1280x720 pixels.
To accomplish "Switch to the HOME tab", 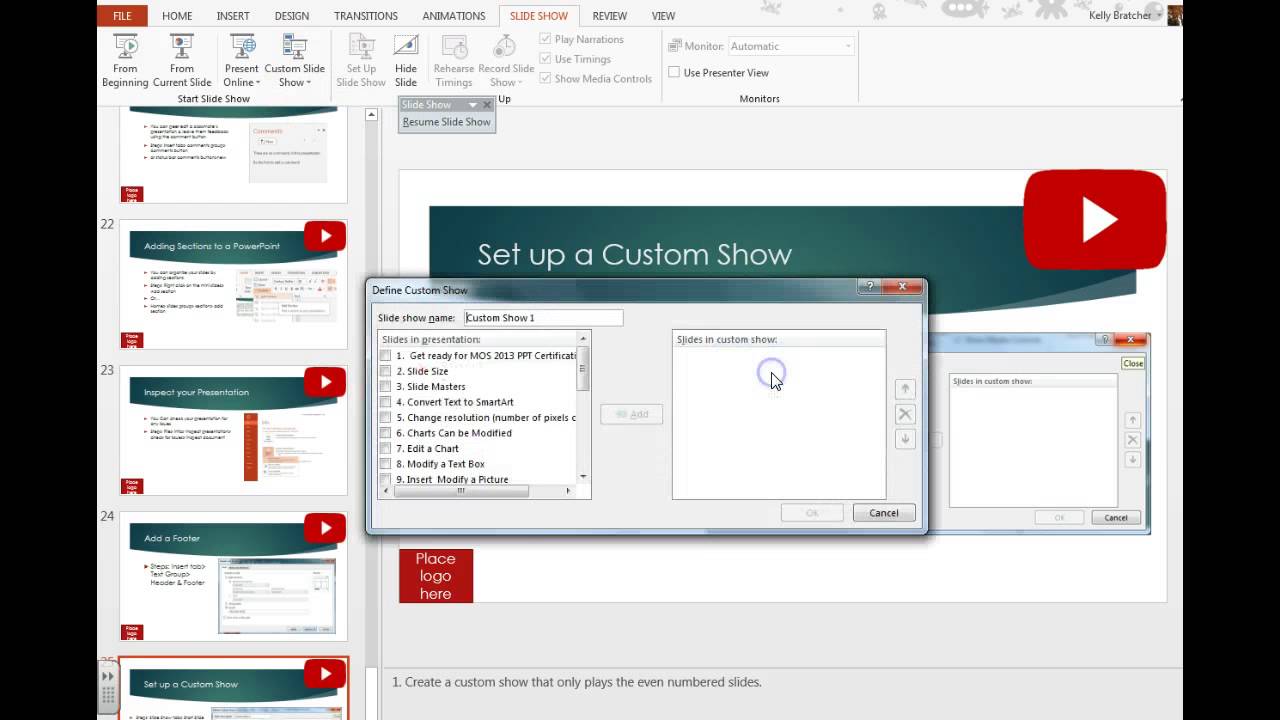I will click(x=177, y=16).
